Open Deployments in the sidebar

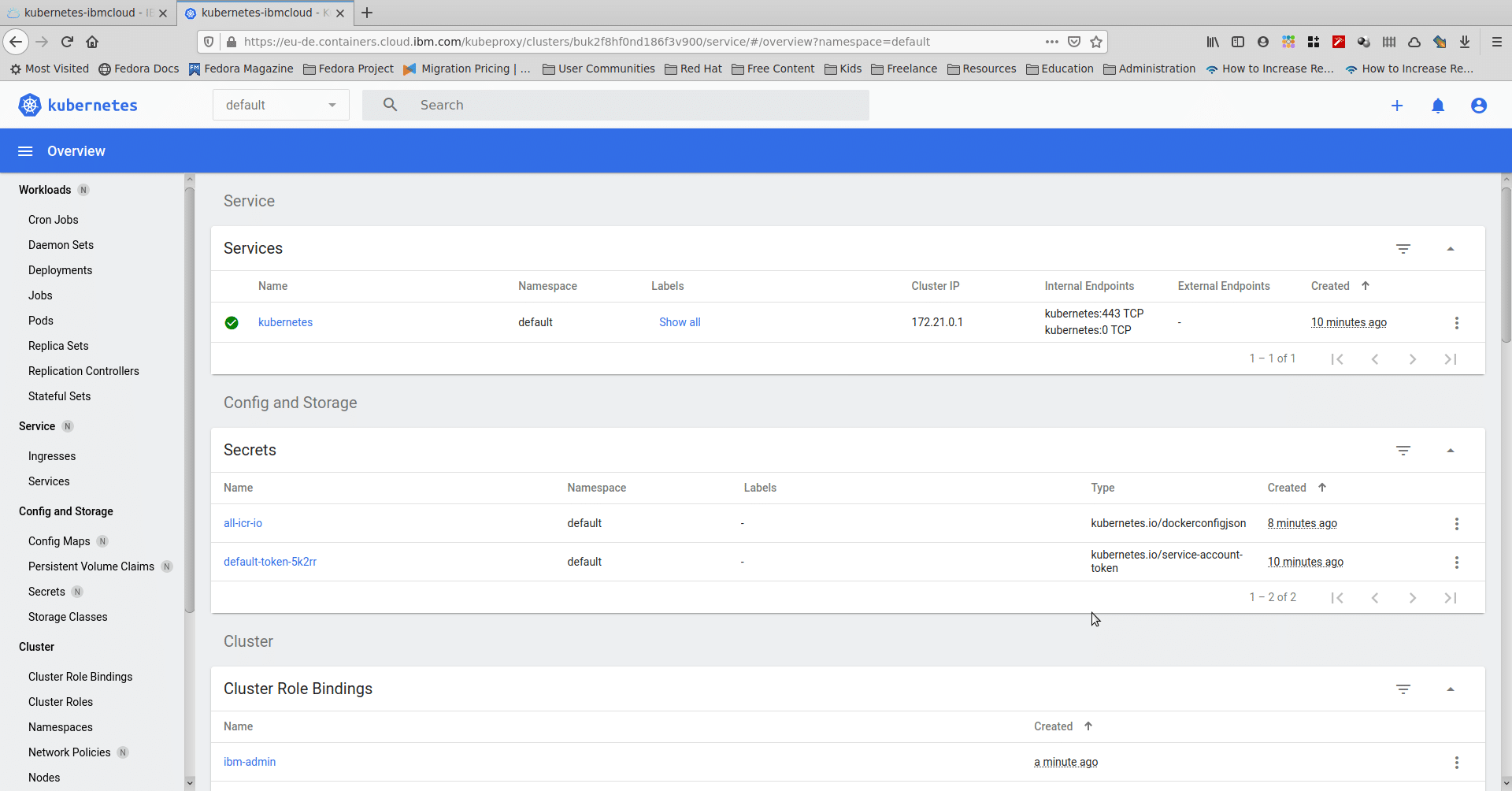click(60, 270)
